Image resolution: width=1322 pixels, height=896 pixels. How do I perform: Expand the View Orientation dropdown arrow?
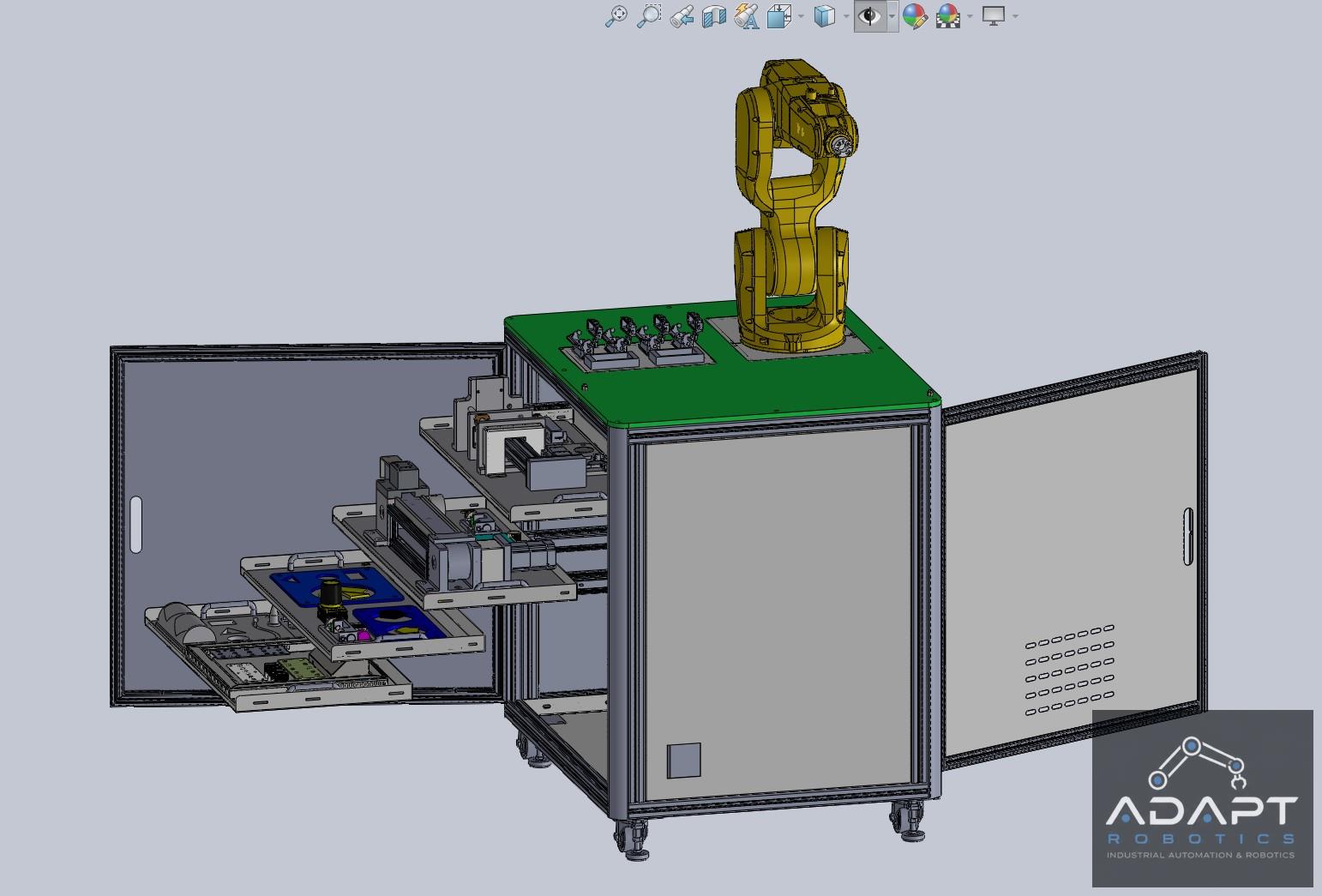(x=802, y=16)
